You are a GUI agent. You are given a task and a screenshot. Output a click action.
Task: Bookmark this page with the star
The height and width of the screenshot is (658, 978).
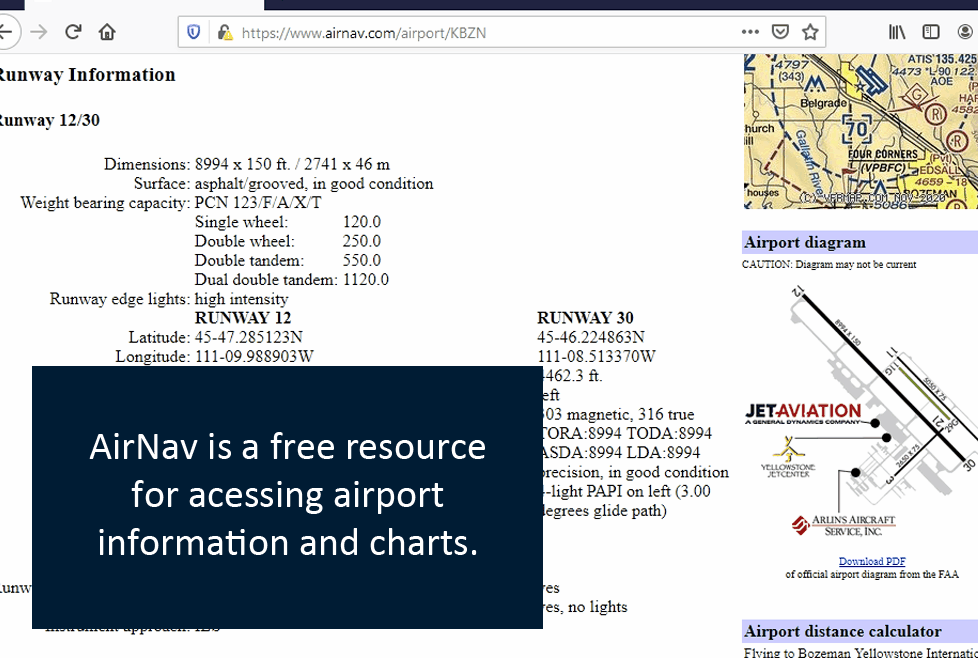(x=810, y=32)
